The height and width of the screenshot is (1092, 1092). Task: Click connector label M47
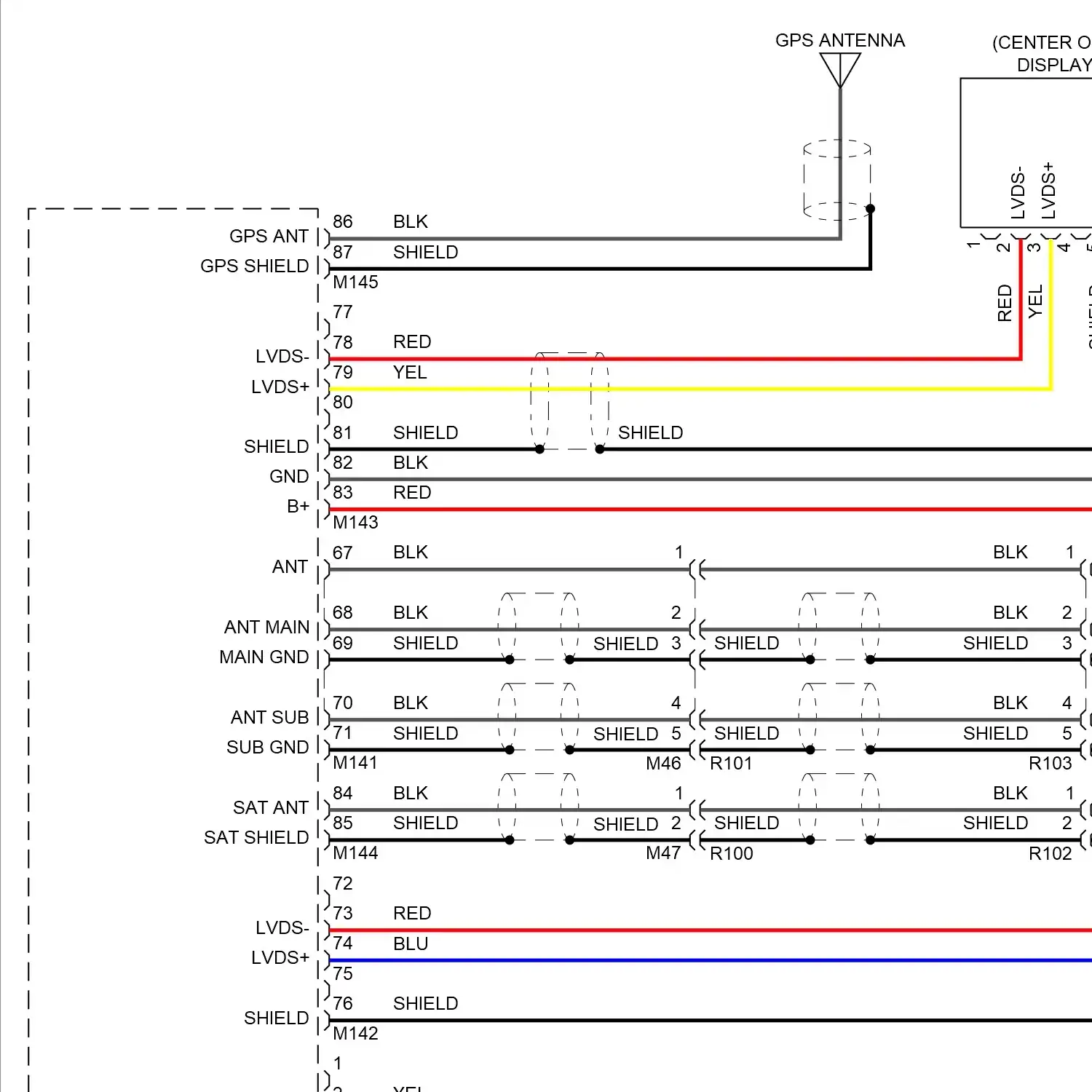[663, 852]
